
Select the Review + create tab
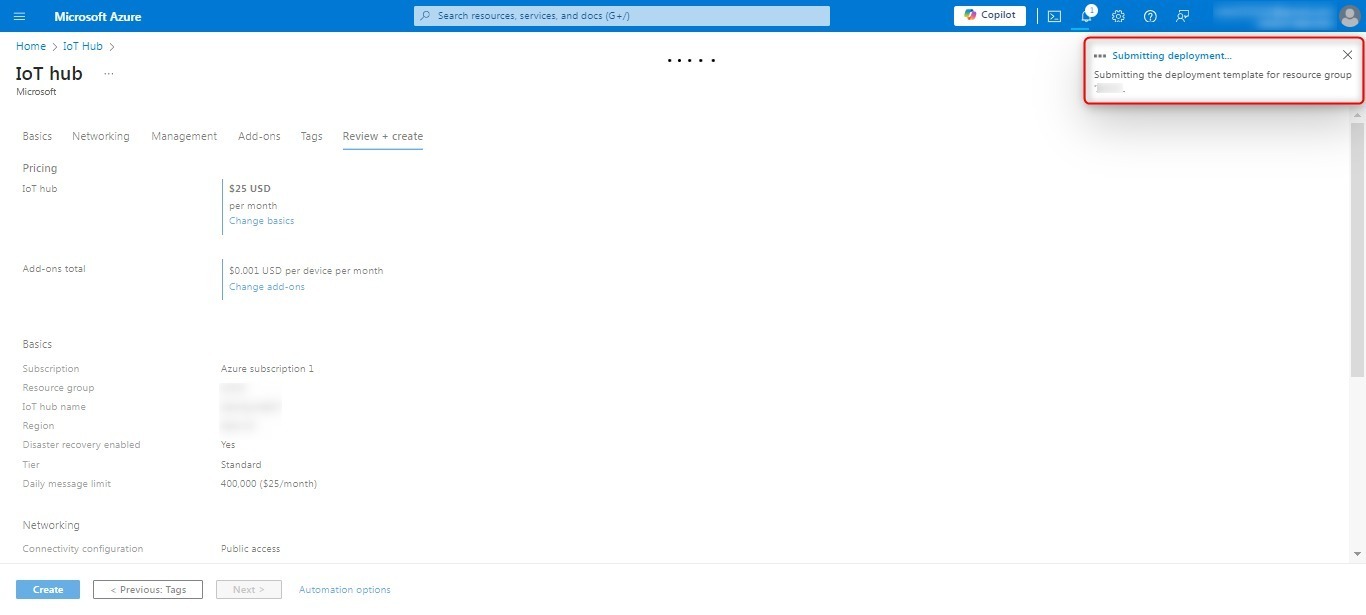pos(383,136)
